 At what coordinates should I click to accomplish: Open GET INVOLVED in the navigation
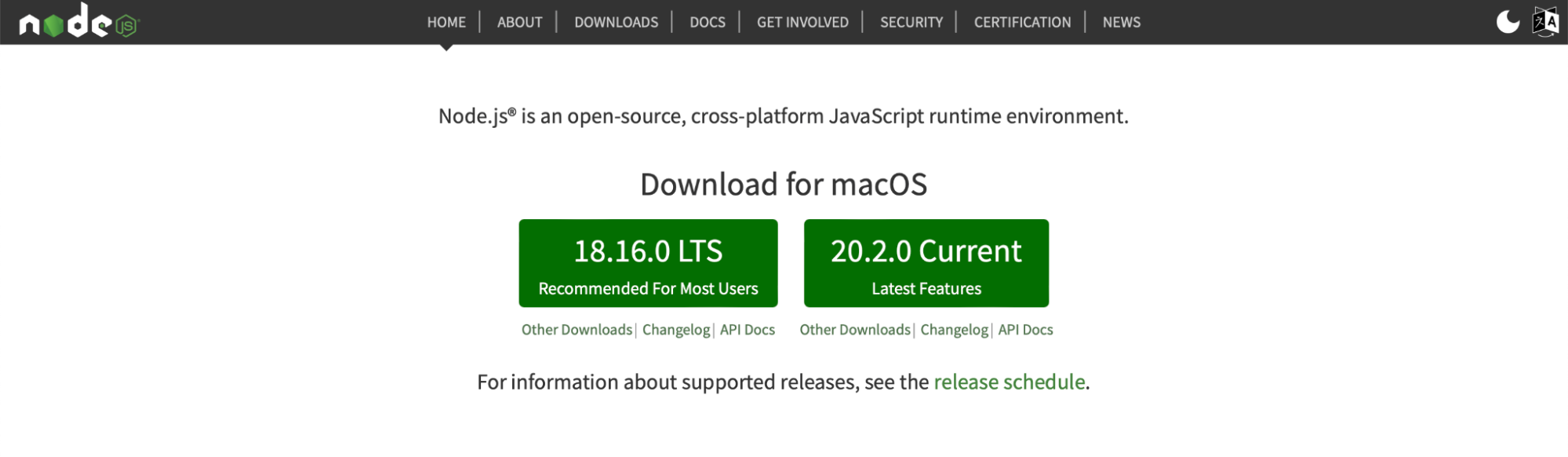(x=802, y=22)
